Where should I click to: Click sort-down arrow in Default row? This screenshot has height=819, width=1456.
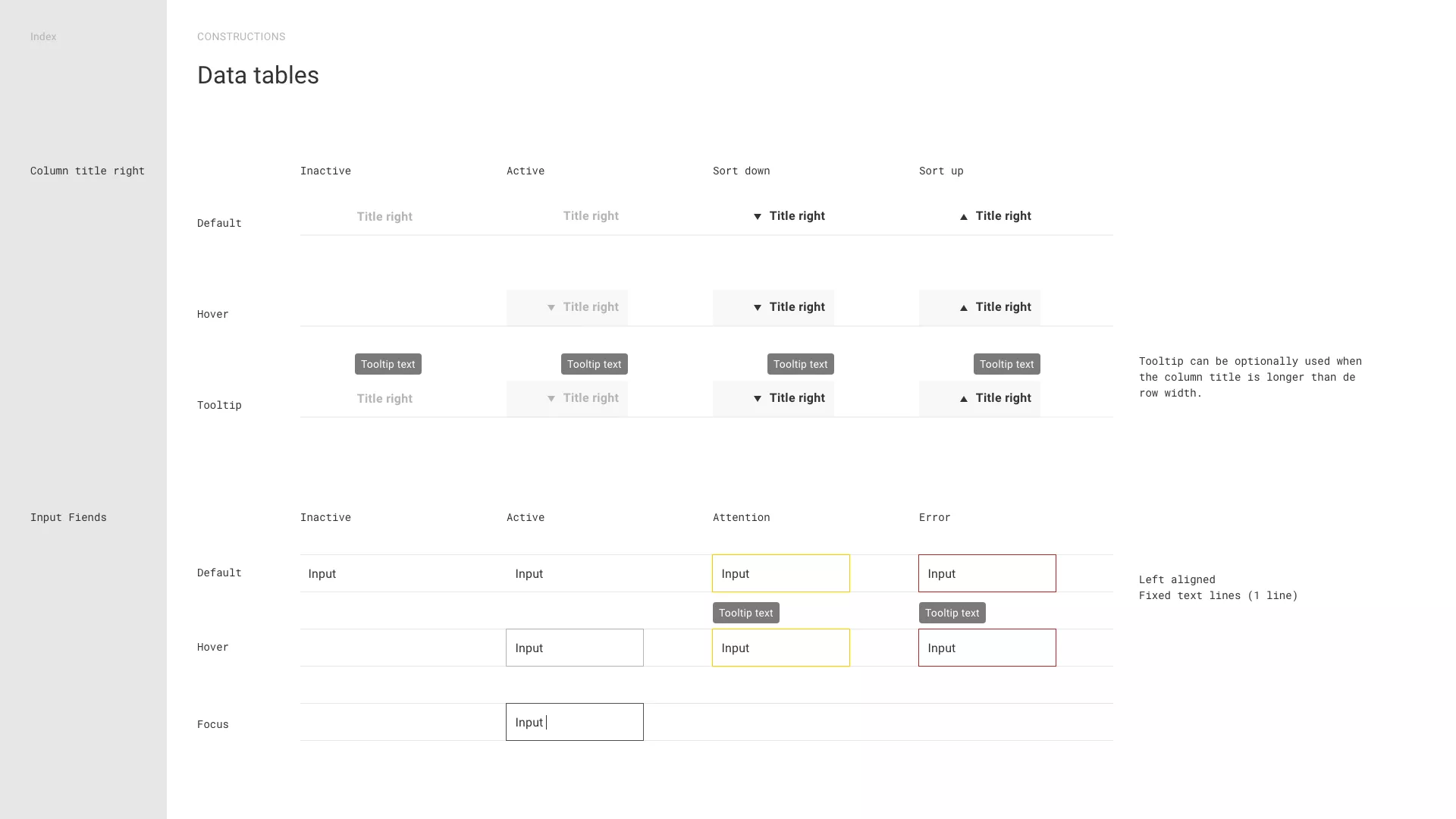pyautogui.click(x=757, y=217)
